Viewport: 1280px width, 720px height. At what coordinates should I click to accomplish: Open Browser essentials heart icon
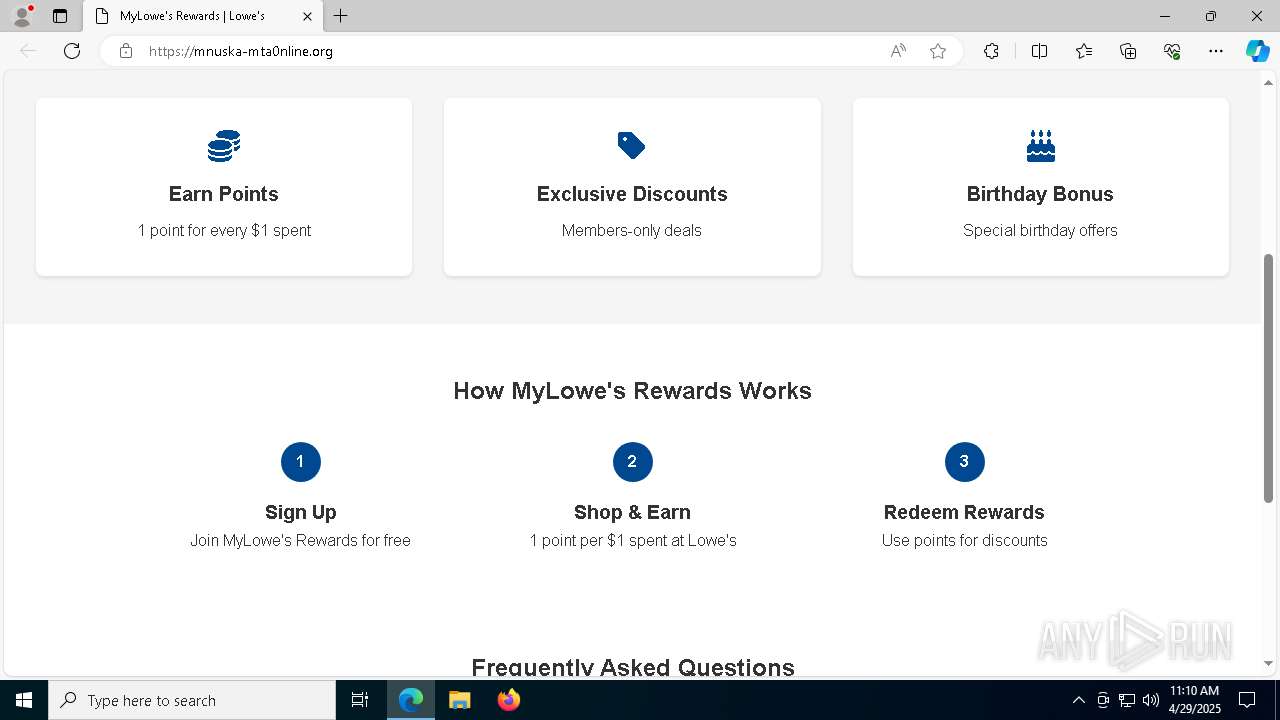[1172, 51]
